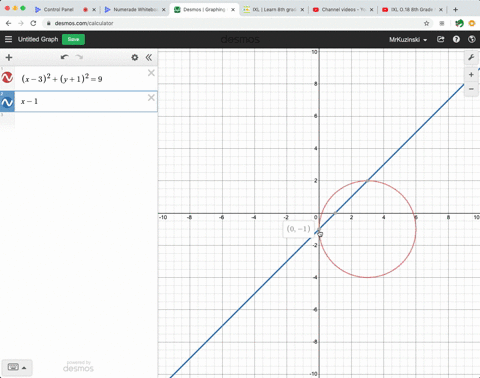The image size is (480, 378).
Task: Click the (0, −1) point label
Action: tap(298, 229)
